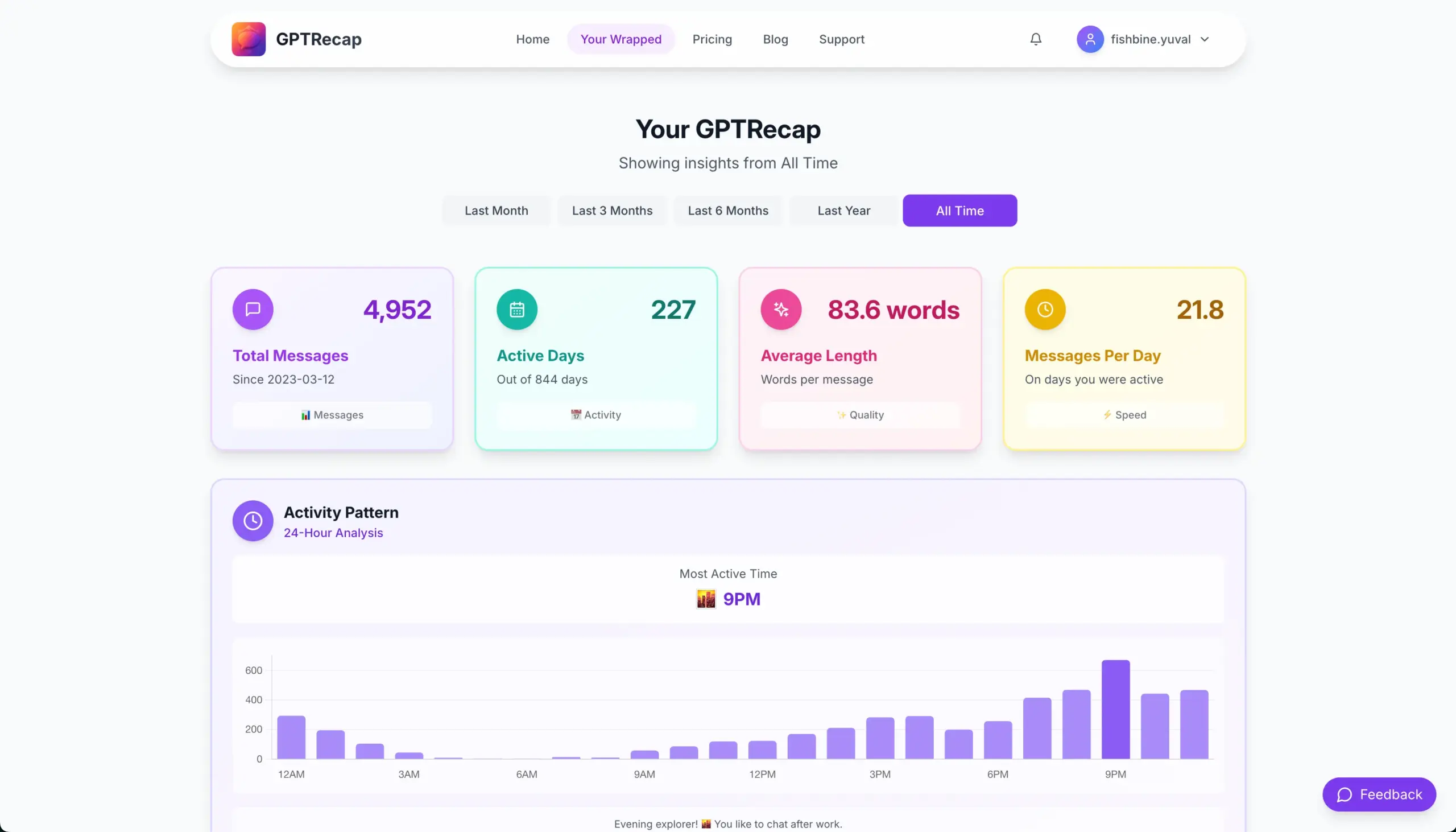Go to the Home nav item

(x=533, y=39)
